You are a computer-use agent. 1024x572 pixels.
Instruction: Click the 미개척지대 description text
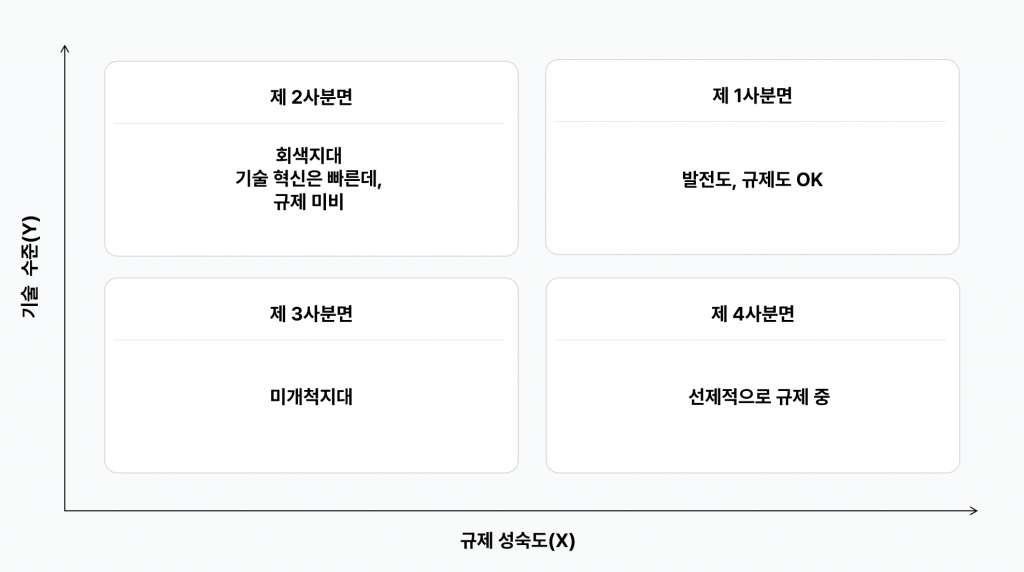pos(311,397)
